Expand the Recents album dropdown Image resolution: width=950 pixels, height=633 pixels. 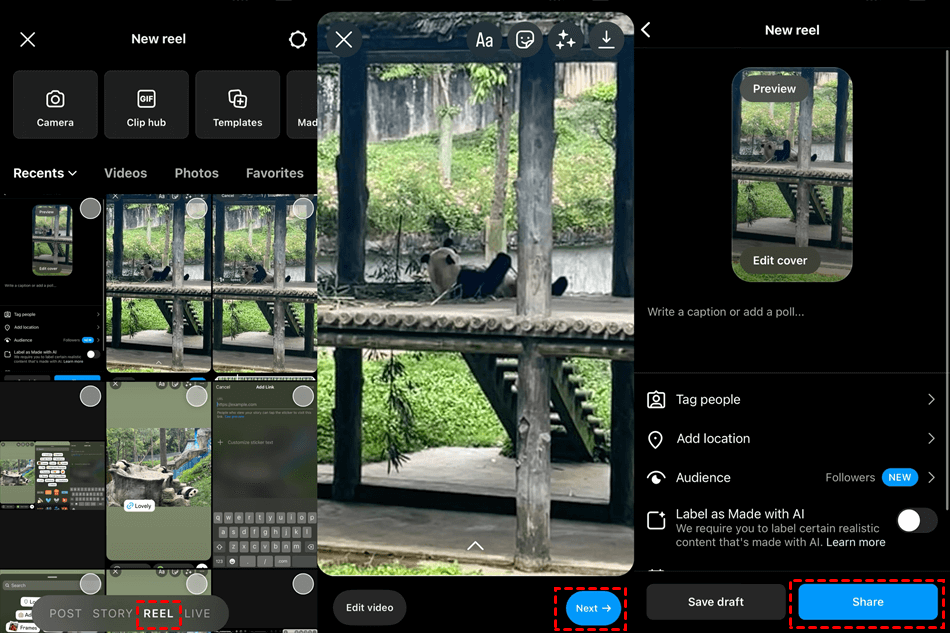click(45, 173)
